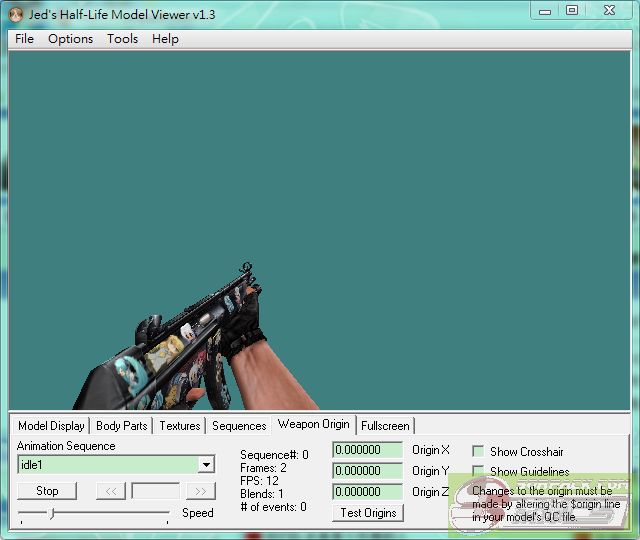640x540 pixels.
Task: Open the Help menu
Action: point(165,39)
